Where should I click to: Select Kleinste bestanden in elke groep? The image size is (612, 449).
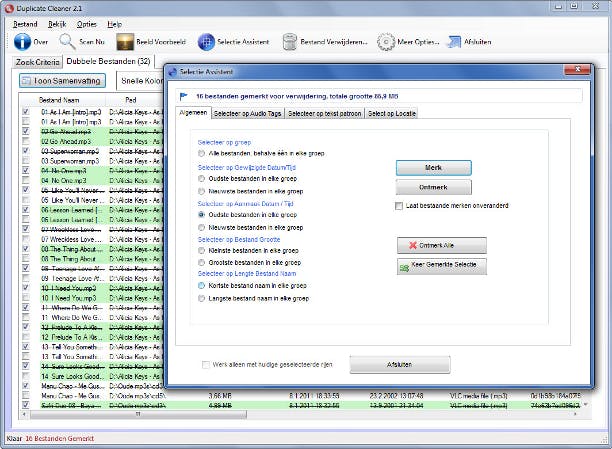[x=201, y=250]
